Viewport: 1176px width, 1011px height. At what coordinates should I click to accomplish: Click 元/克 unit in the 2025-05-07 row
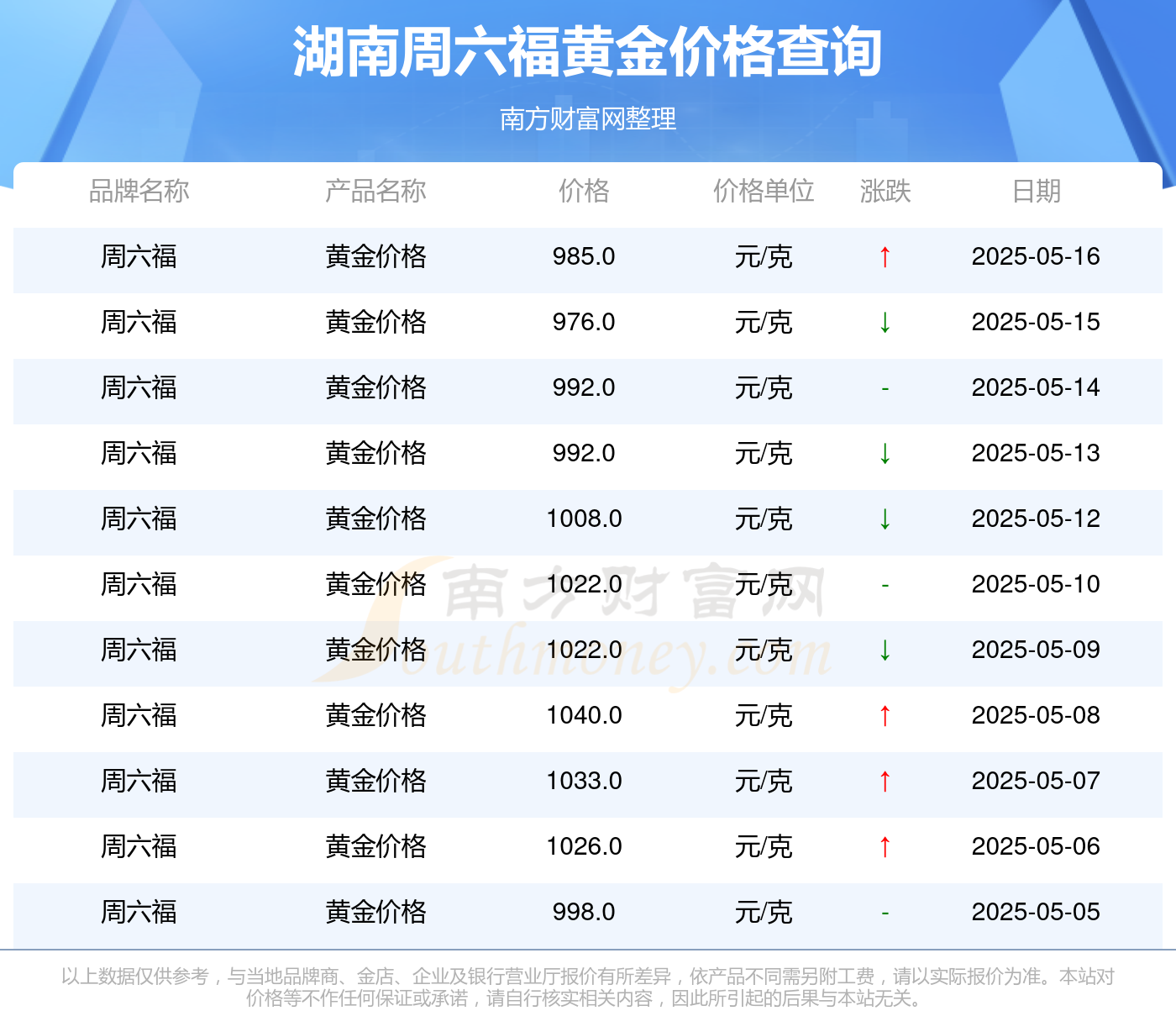[x=764, y=781]
